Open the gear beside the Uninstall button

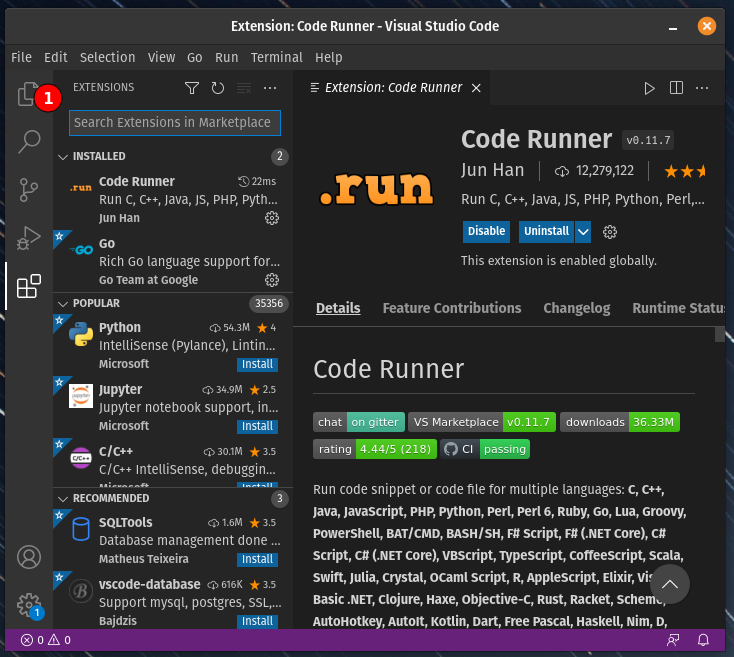pos(609,232)
